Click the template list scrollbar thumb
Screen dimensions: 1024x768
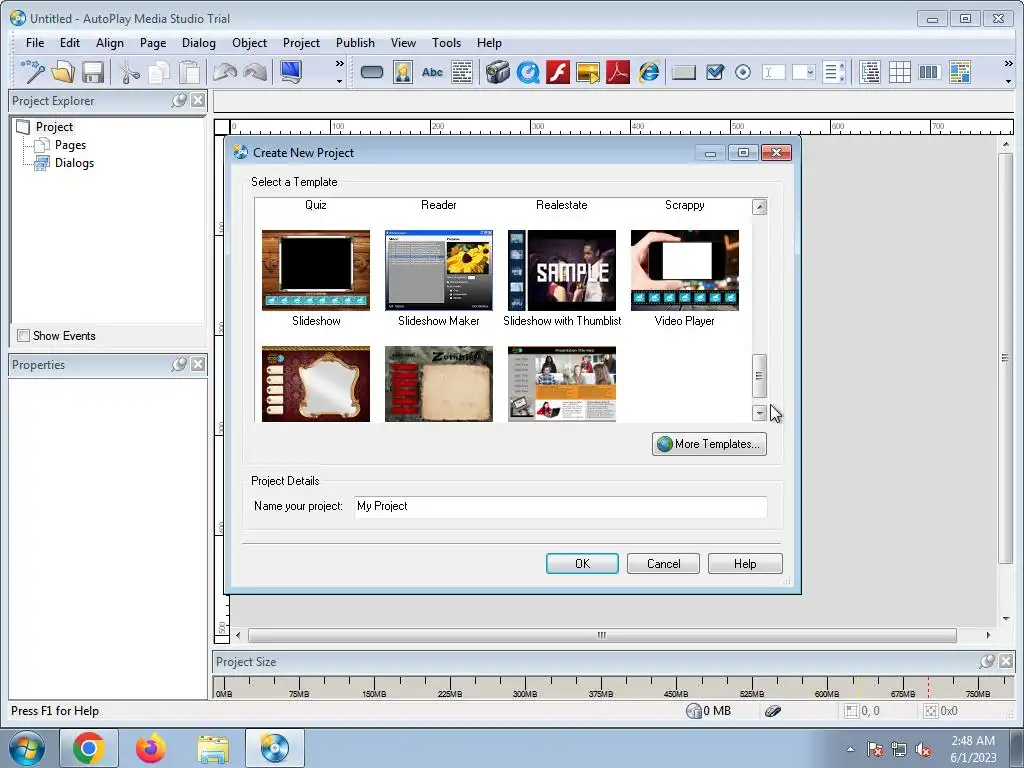759,376
